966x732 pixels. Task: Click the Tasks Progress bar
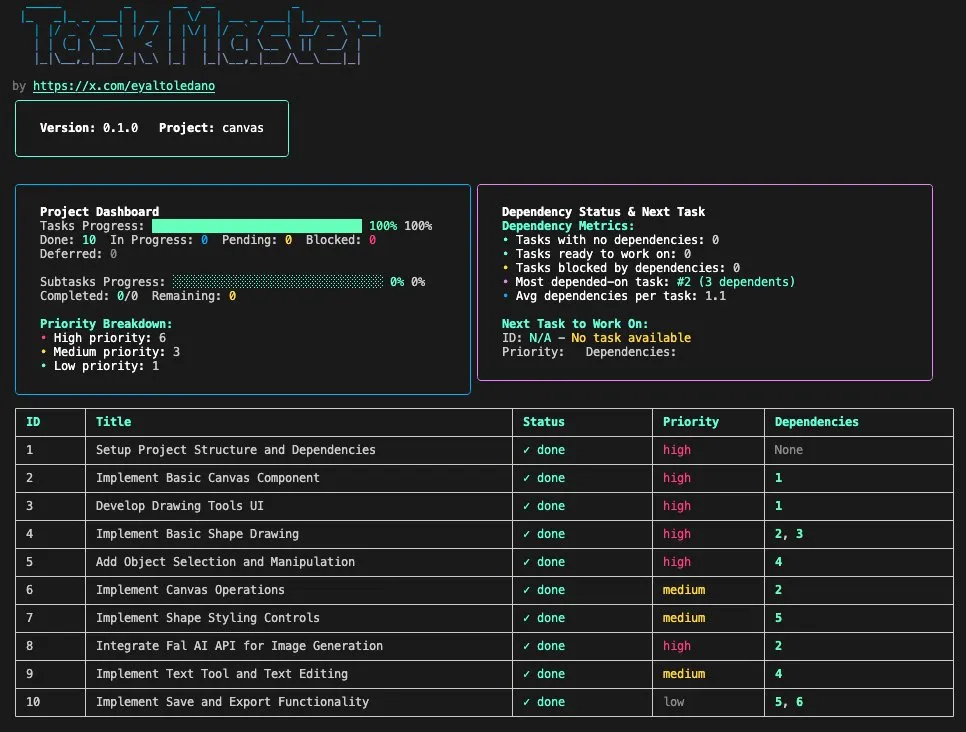click(x=256, y=226)
